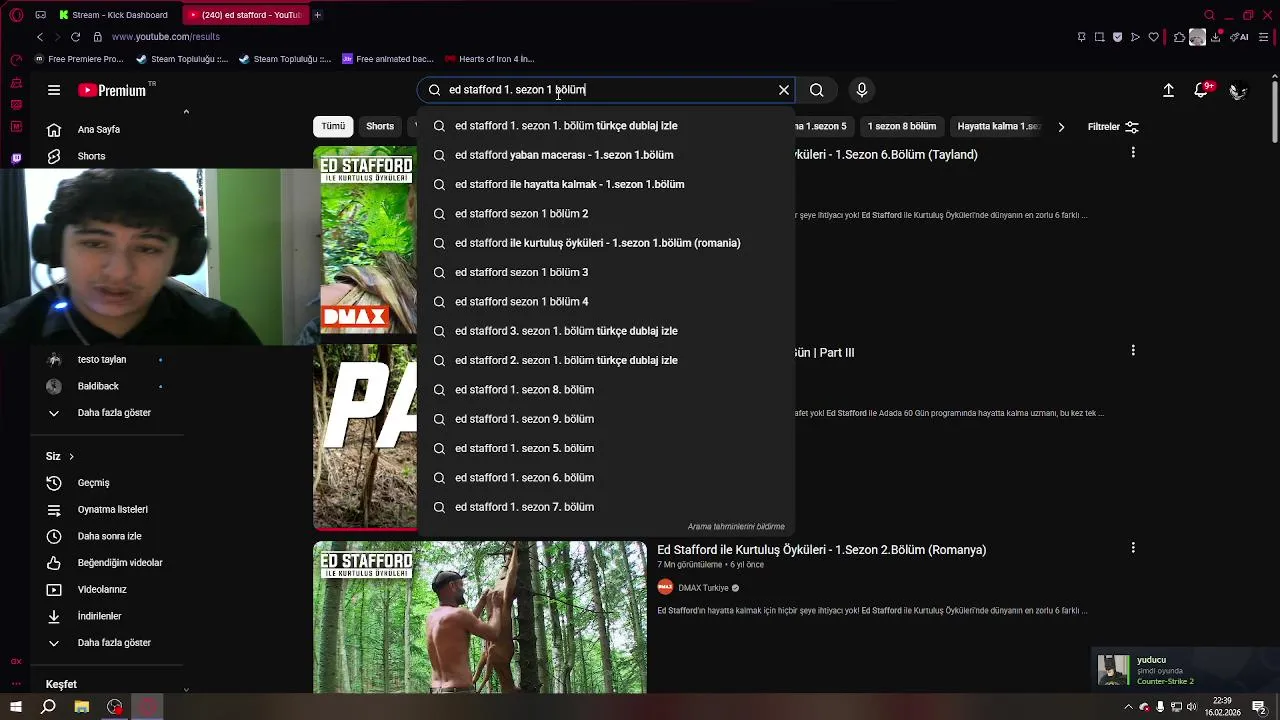Click the taskbar volume icon
This screenshot has width=1280, height=720.
click(x=1191, y=707)
